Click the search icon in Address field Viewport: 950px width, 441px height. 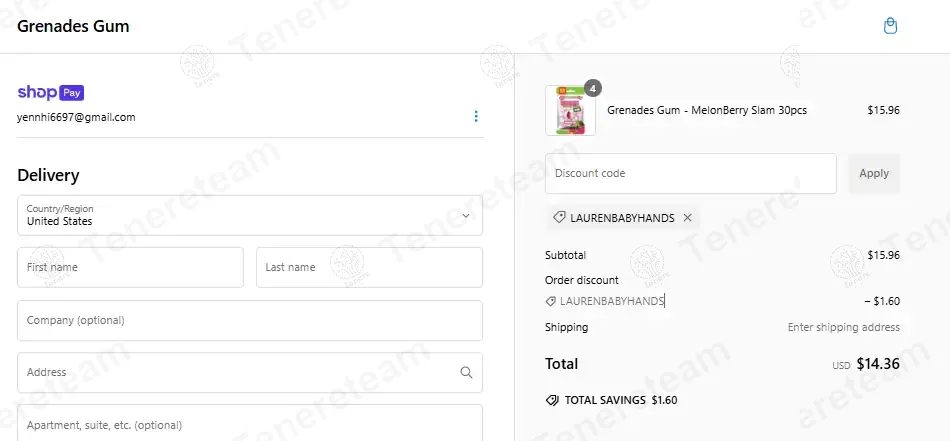pos(466,372)
